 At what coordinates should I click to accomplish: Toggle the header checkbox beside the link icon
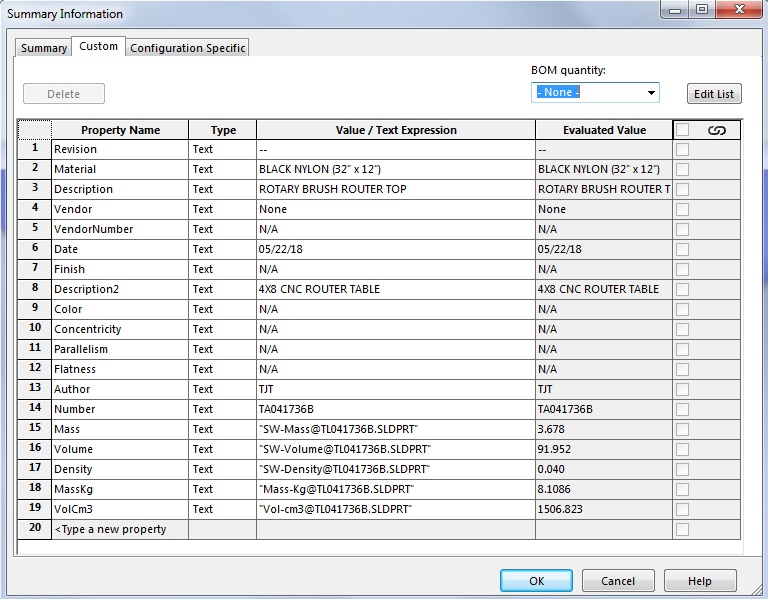point(682,130)
